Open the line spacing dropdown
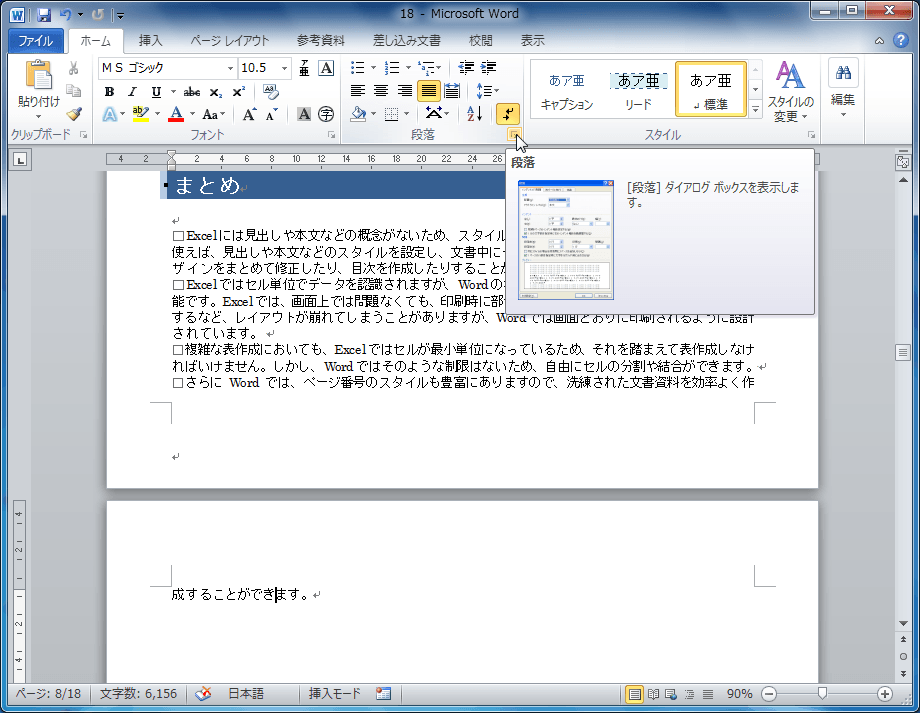The height and width of the screenshot is (713, 920). [488, 91]
